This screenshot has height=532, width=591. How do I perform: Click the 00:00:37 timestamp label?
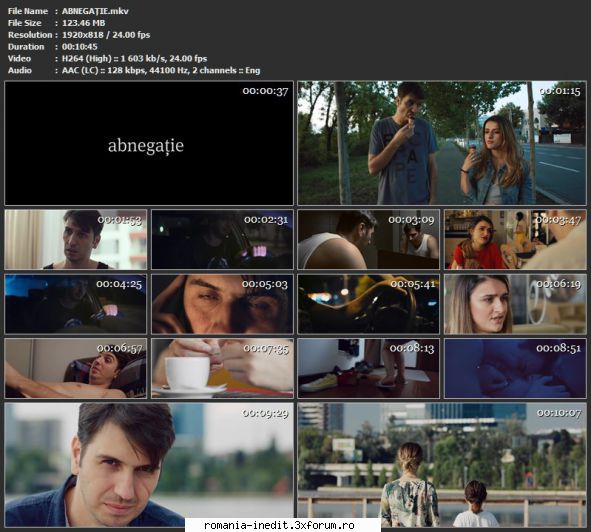pyautogui.click(x=265, y=91)
